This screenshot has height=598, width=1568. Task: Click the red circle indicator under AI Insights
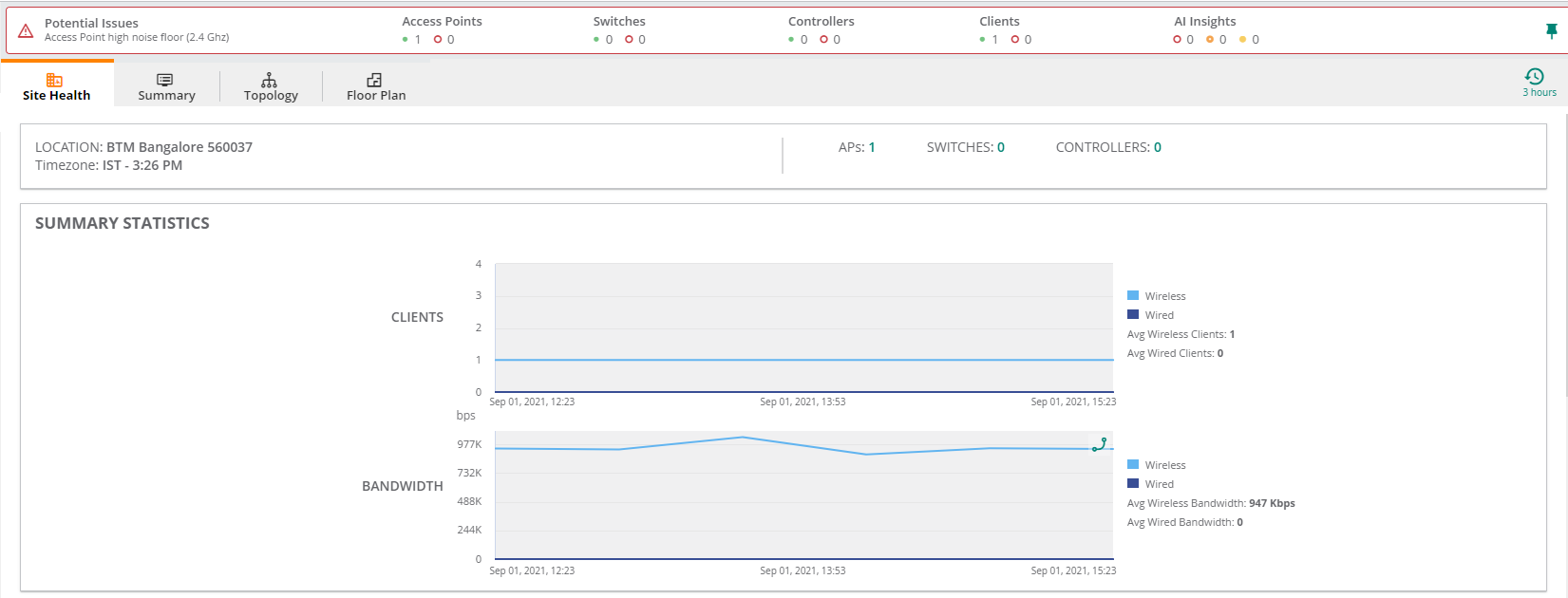pyautogui.click(x=1178, y=40)
